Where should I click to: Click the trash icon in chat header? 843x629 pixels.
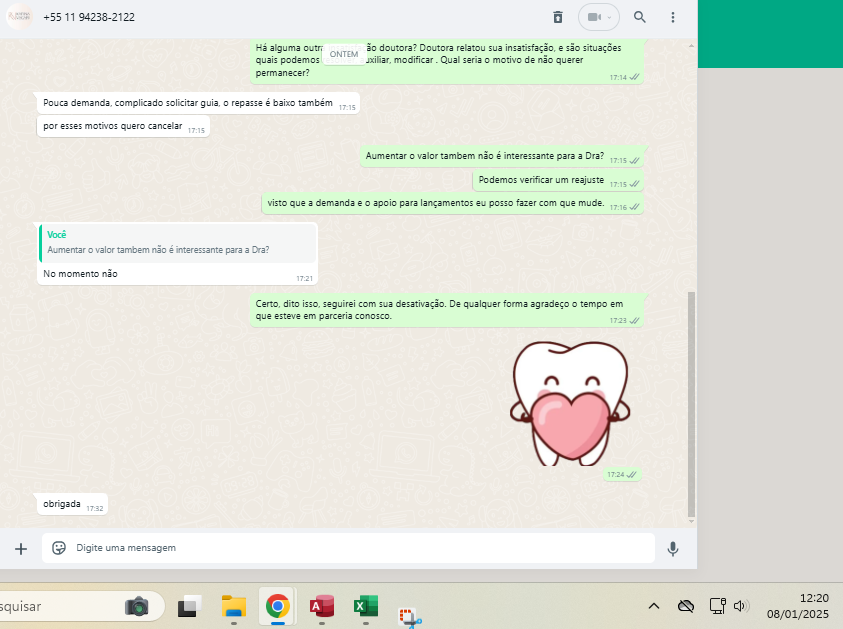[558, 17]
